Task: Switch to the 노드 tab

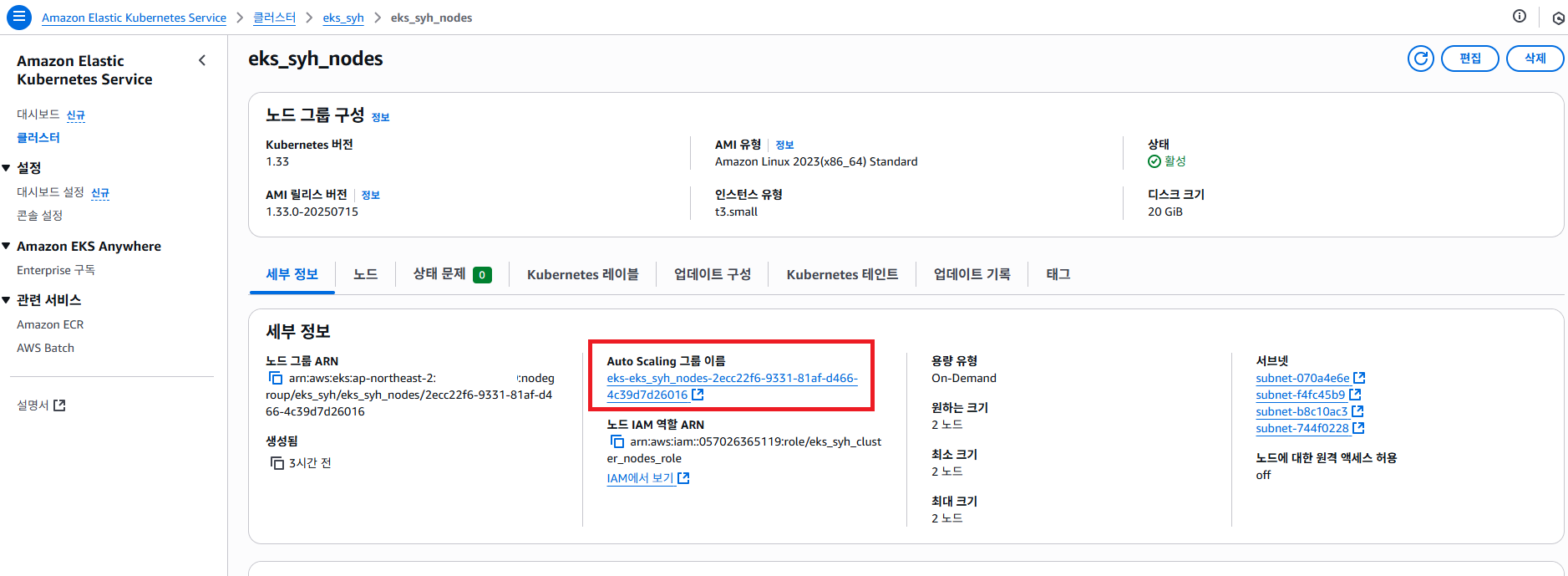Action: point(366,274)
